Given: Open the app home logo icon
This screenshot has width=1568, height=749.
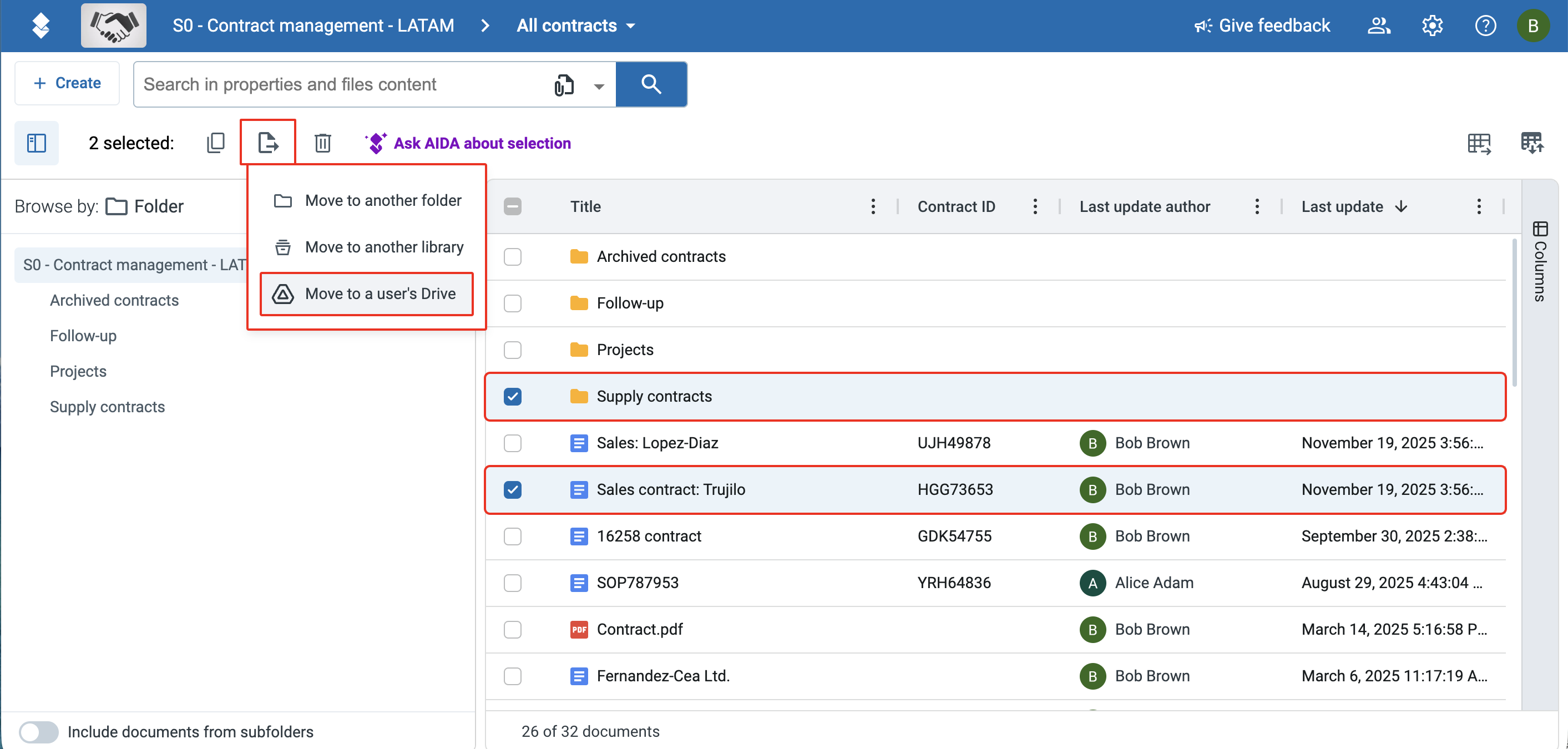Looking at the screenshot, I should click(x=41, y=26).
